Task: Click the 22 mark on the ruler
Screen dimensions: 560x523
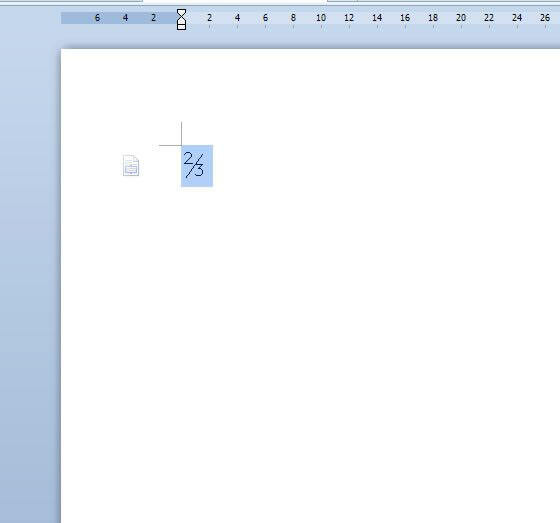Action: pos(489,18)
